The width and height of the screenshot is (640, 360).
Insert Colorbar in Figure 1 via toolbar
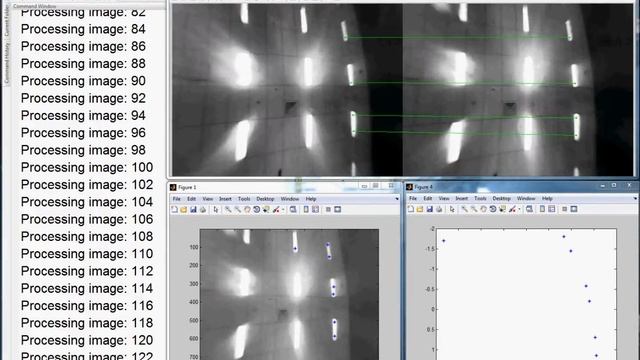coord(306,209)
